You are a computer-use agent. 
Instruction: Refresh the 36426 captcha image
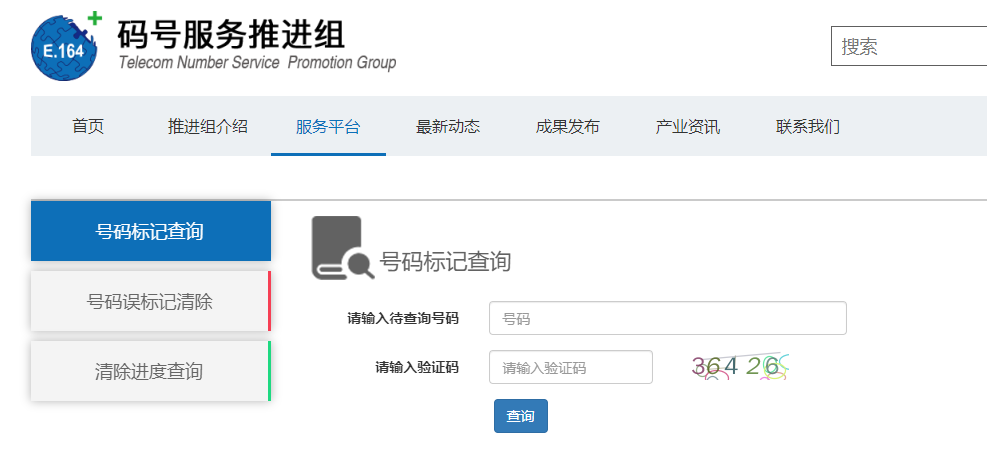[740, 366]
